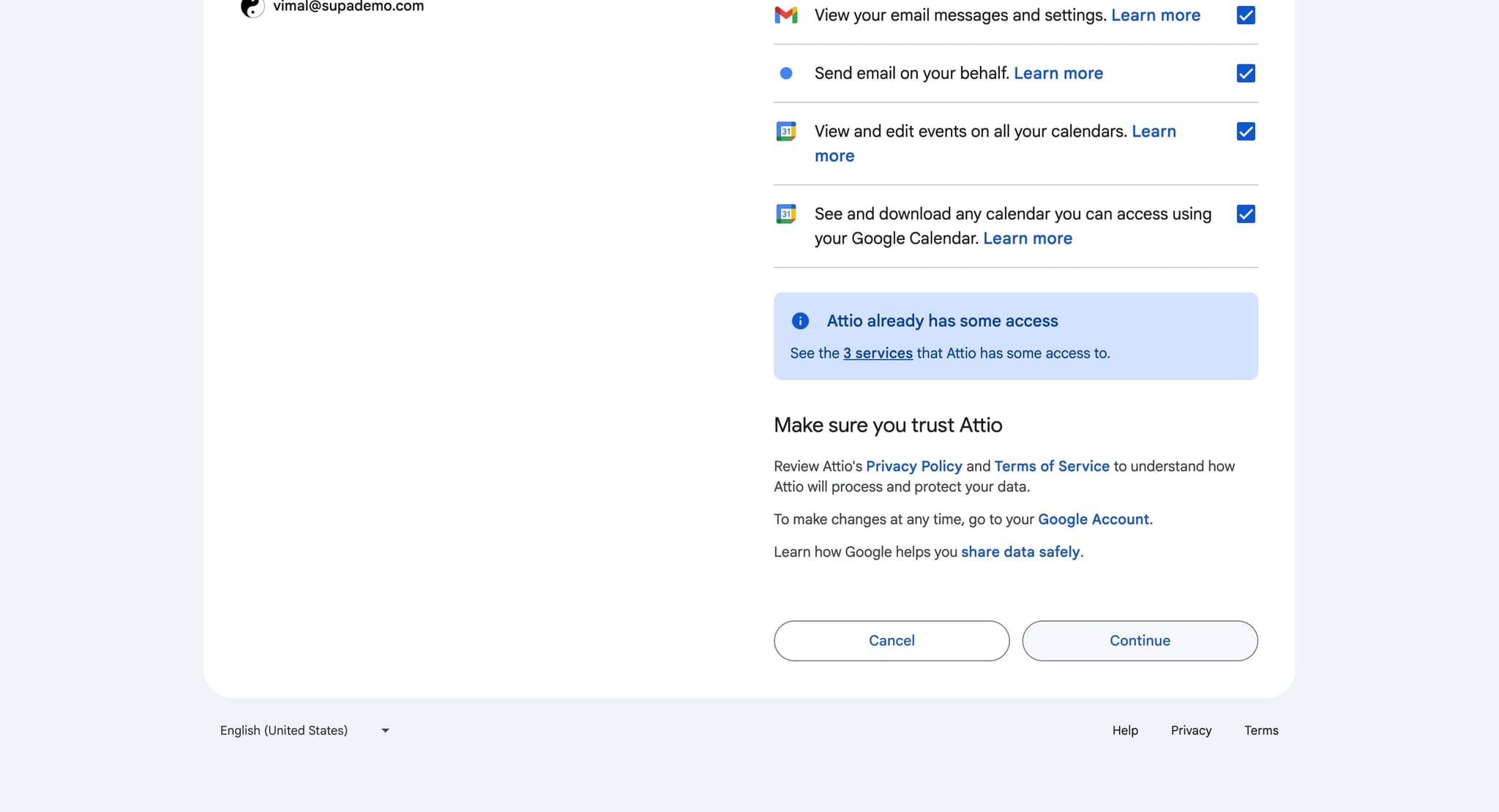The image size is (1499, 812).
Task: Open the Help footer link
Action: pyautogui.click(x=1124, y=730)
